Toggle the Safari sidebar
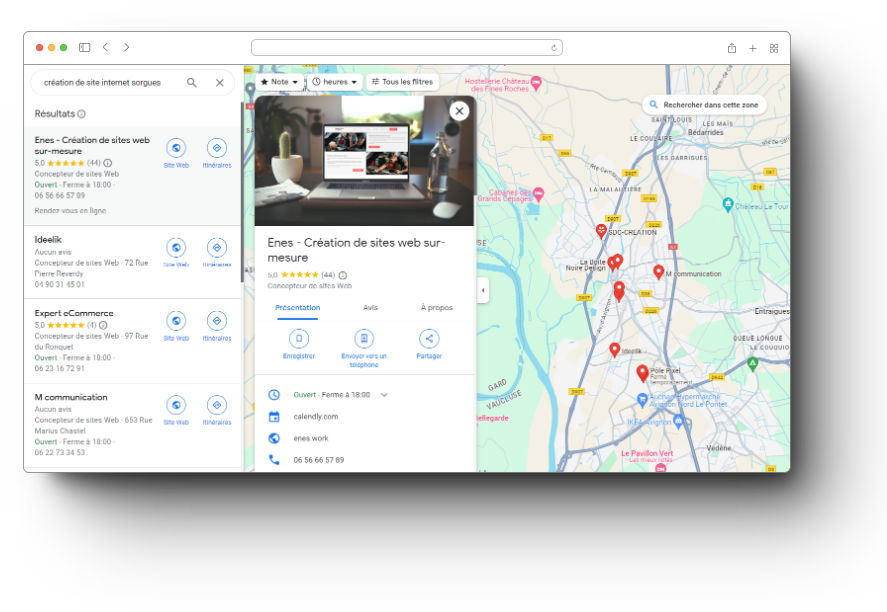 [84, 48]
